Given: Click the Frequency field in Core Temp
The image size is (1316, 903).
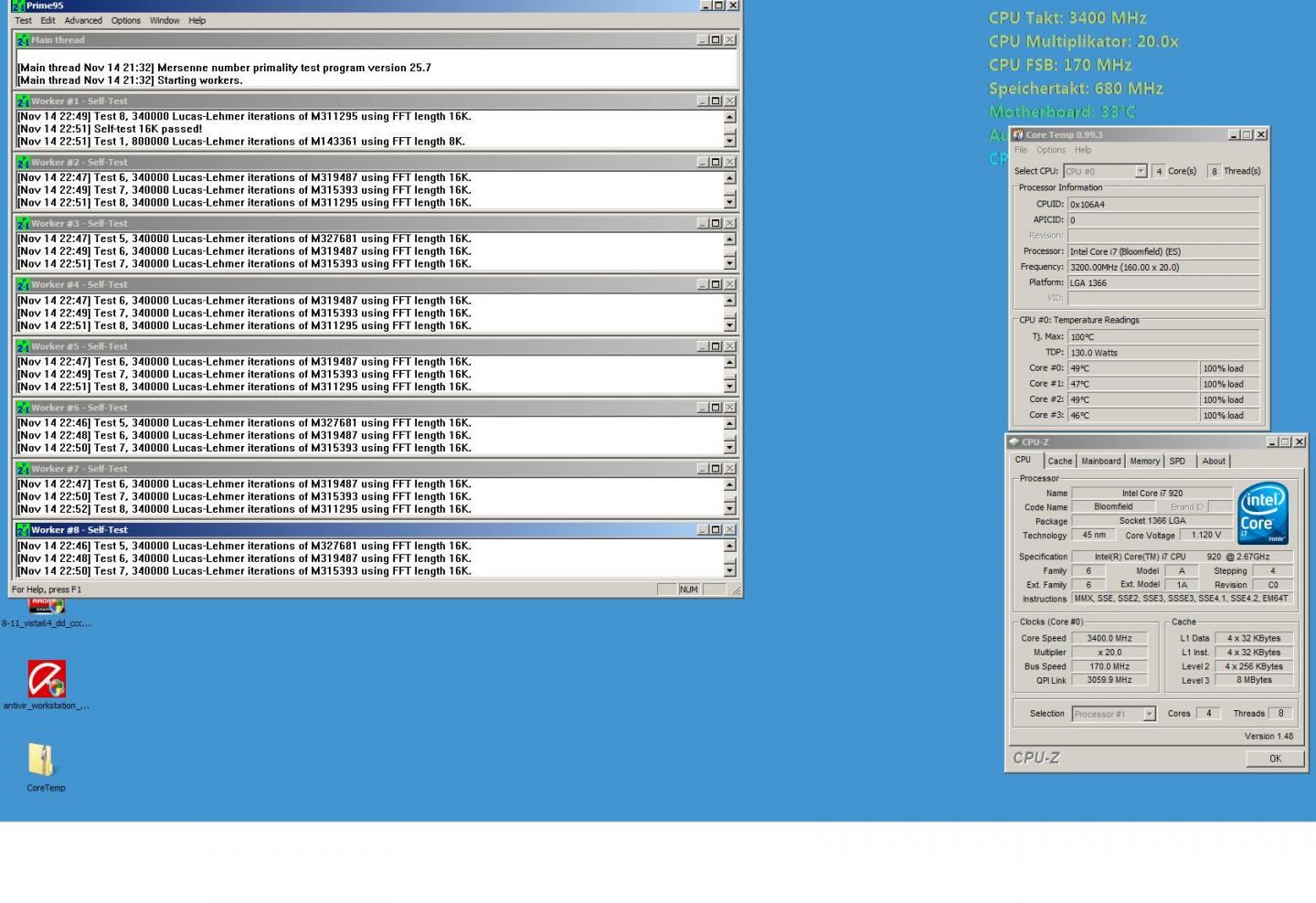Looking at the screenshot, I should pos(1163,268).
